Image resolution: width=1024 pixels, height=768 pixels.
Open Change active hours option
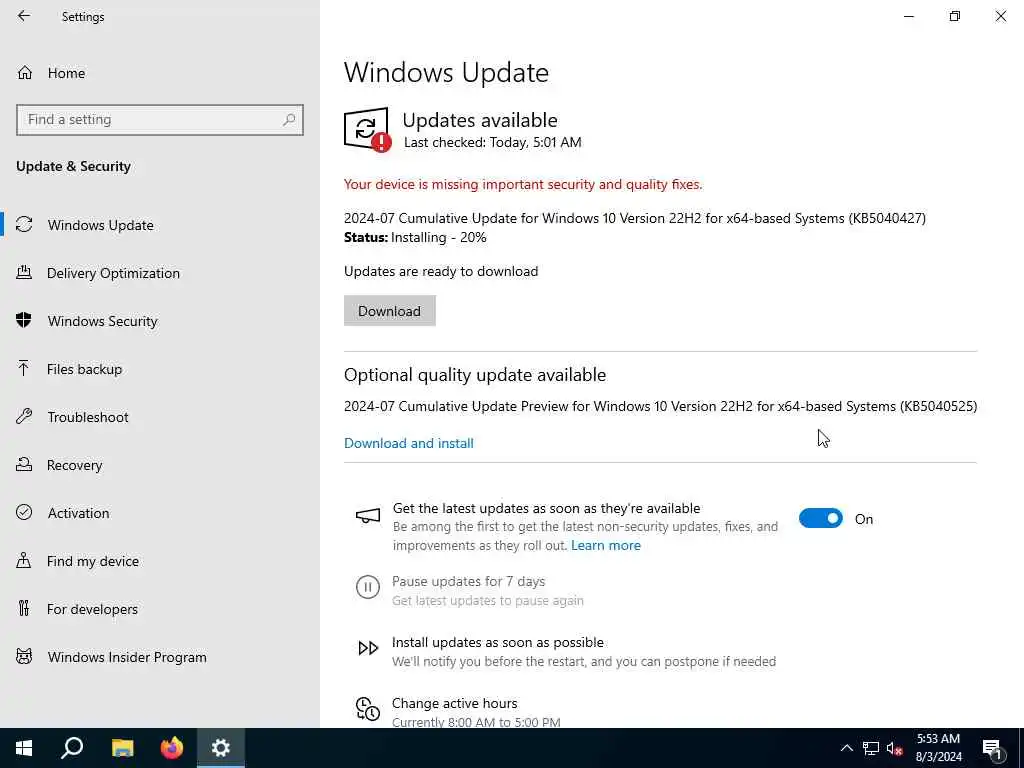tap(455, 703)
